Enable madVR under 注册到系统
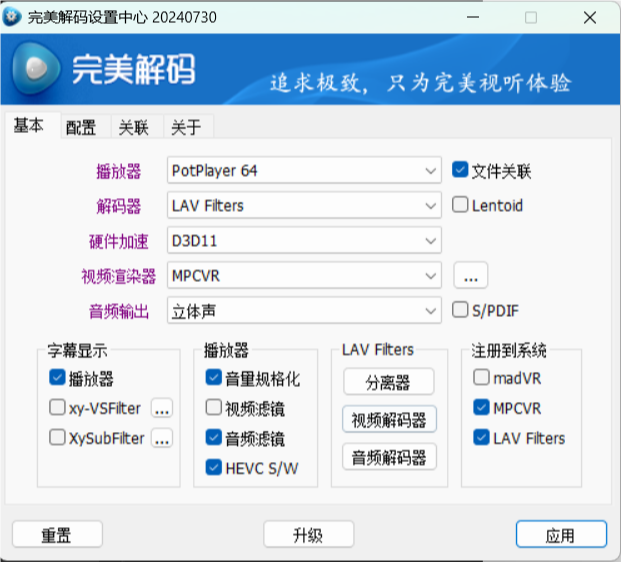The width and height of the screenshot is (622, 563). (481, 377)
